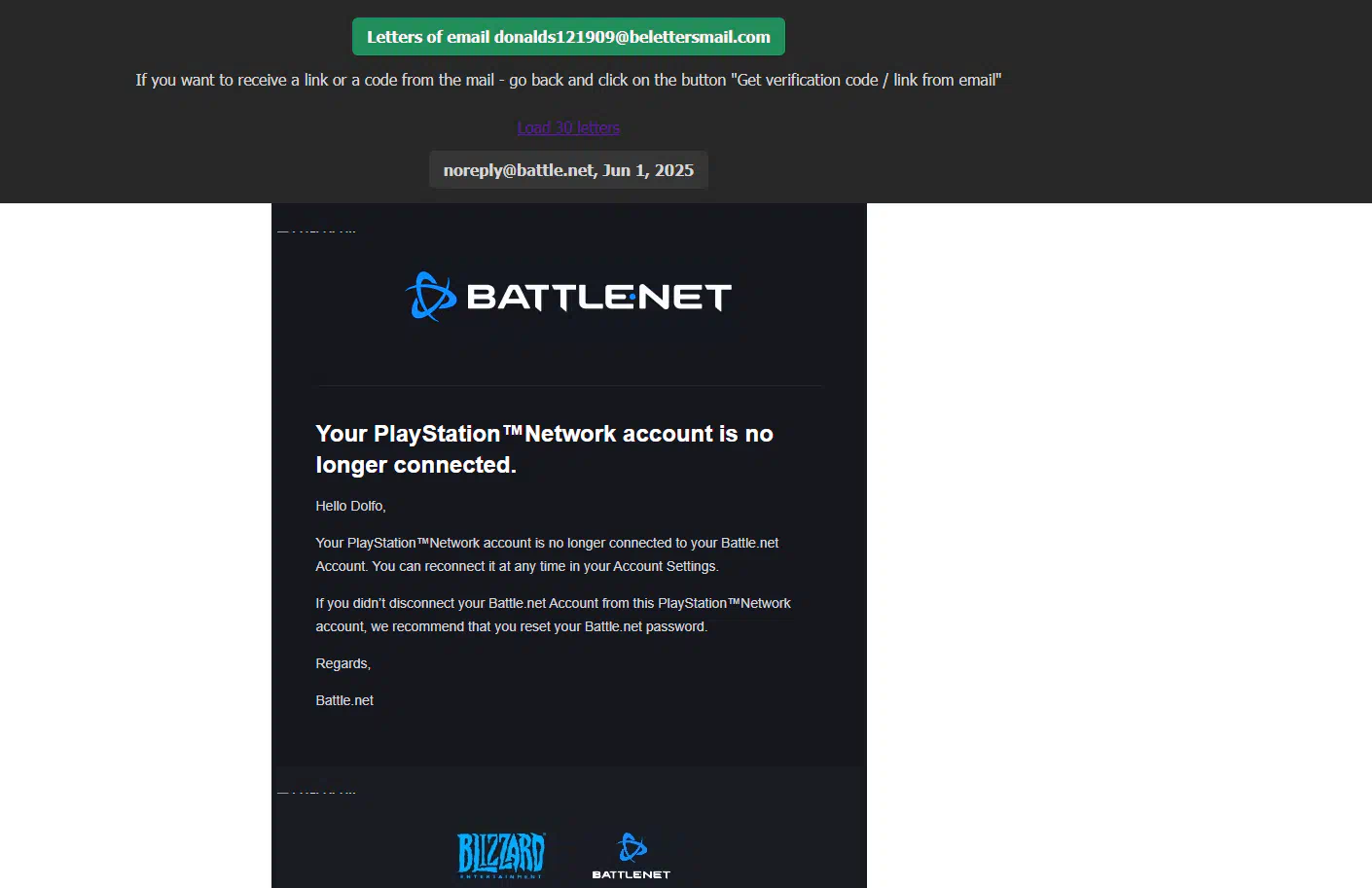1372x888 pixels.
Task: Click the paragraph mentioning 'Account Settings'
Action: (547, 554)
